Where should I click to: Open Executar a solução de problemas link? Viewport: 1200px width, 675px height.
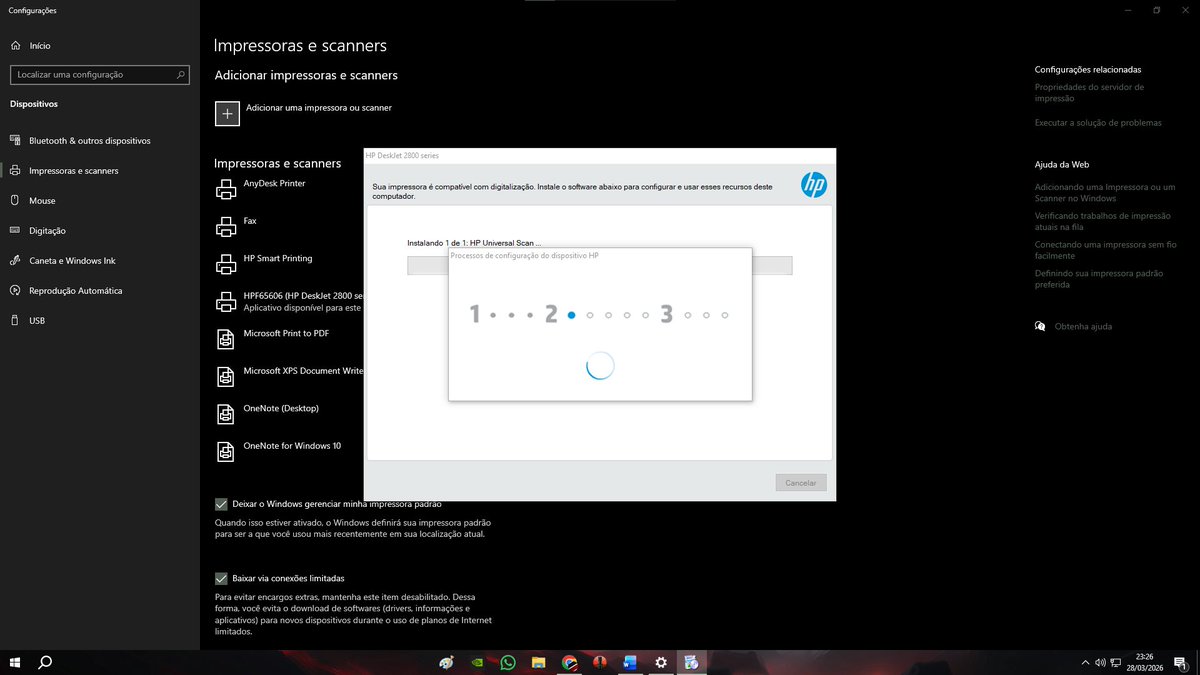point(1098,123)
